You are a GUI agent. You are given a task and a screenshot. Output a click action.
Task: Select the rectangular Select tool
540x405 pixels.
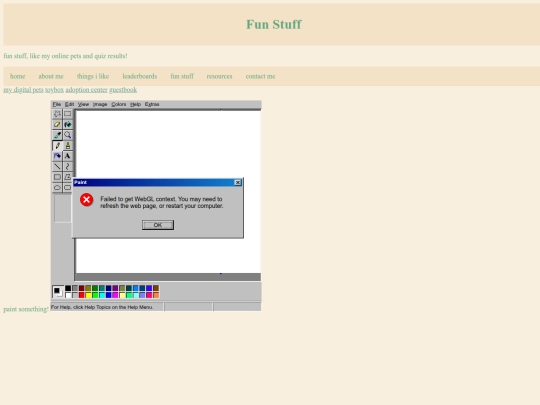point(68,114)
